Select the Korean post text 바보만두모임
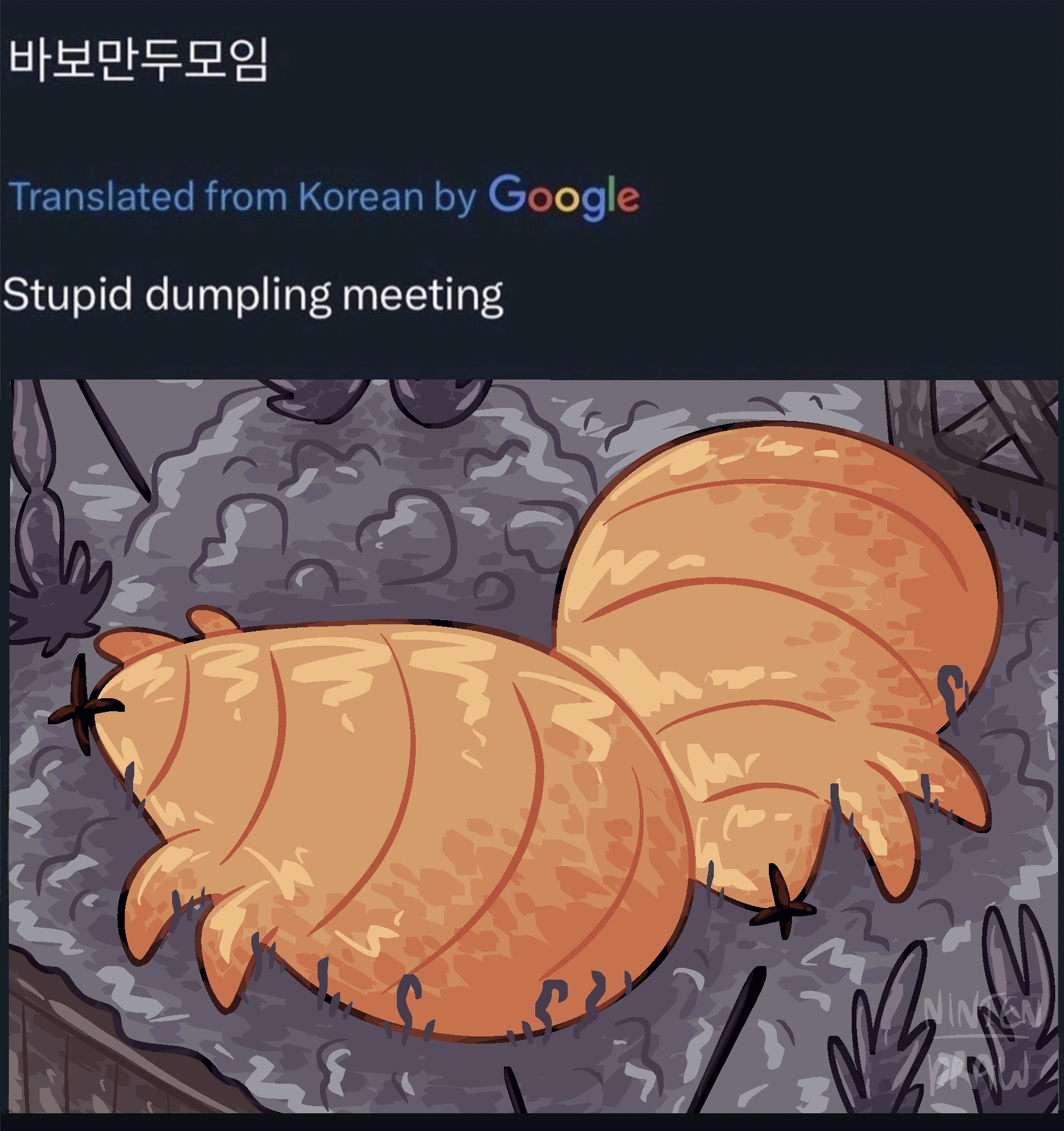1064x1131 pixels. (x=139, y=59)
